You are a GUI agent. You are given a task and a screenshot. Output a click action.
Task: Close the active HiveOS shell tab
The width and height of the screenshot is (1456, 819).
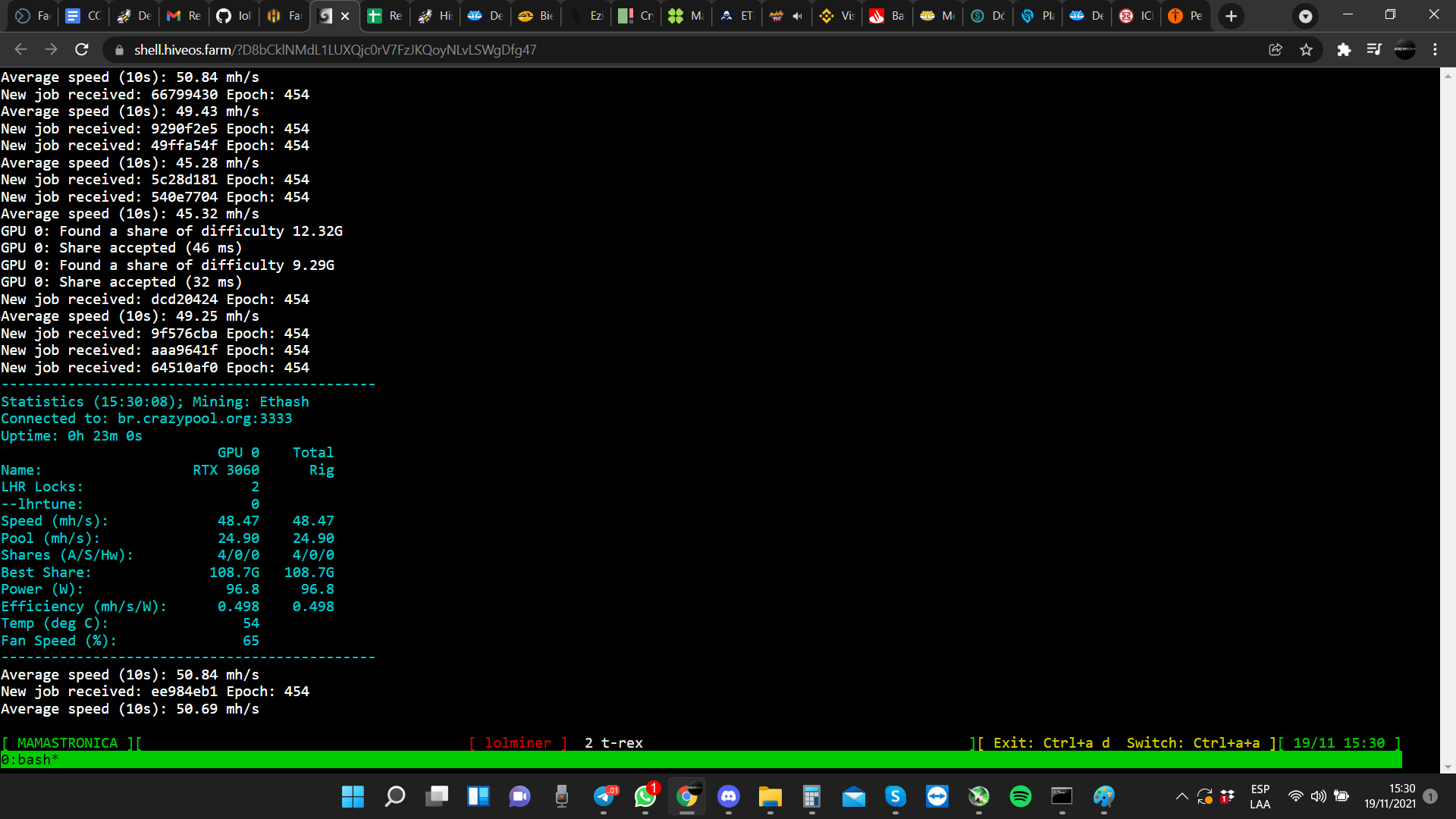[x=345, y=16]
